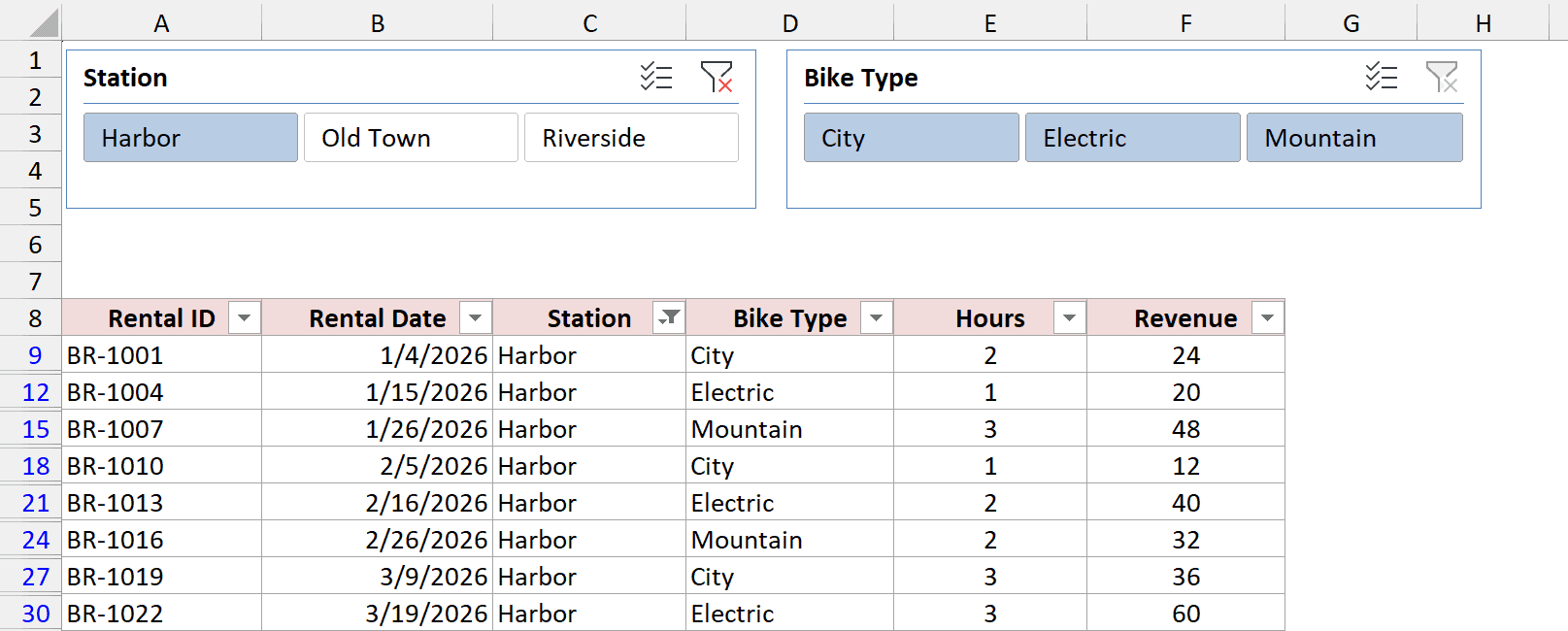Click cell BR-1013
The height and width of the screenshot is (631, 1568).
click(162, 502)
